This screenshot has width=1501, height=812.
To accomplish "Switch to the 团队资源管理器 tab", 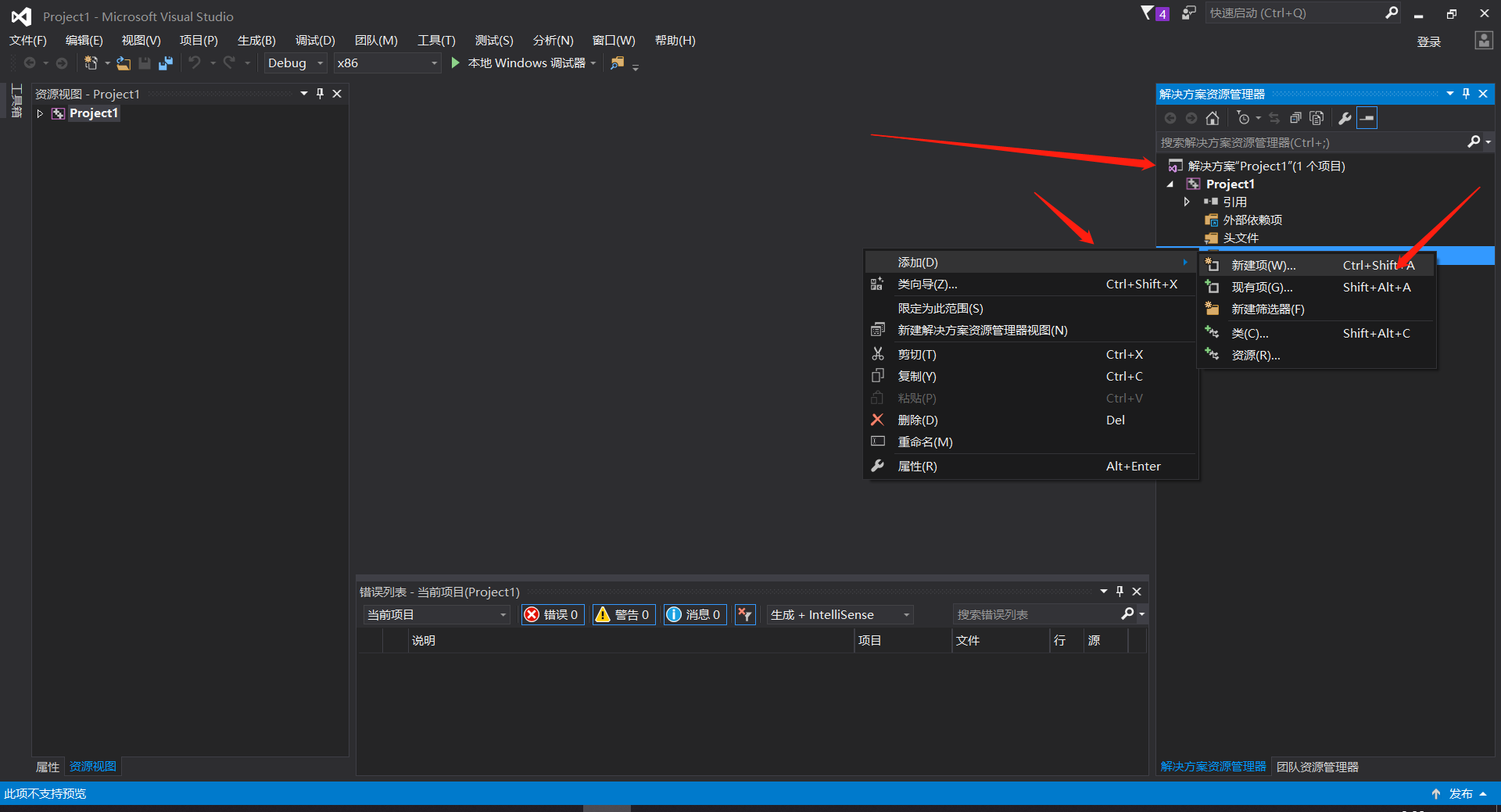I will [1317, 767].
